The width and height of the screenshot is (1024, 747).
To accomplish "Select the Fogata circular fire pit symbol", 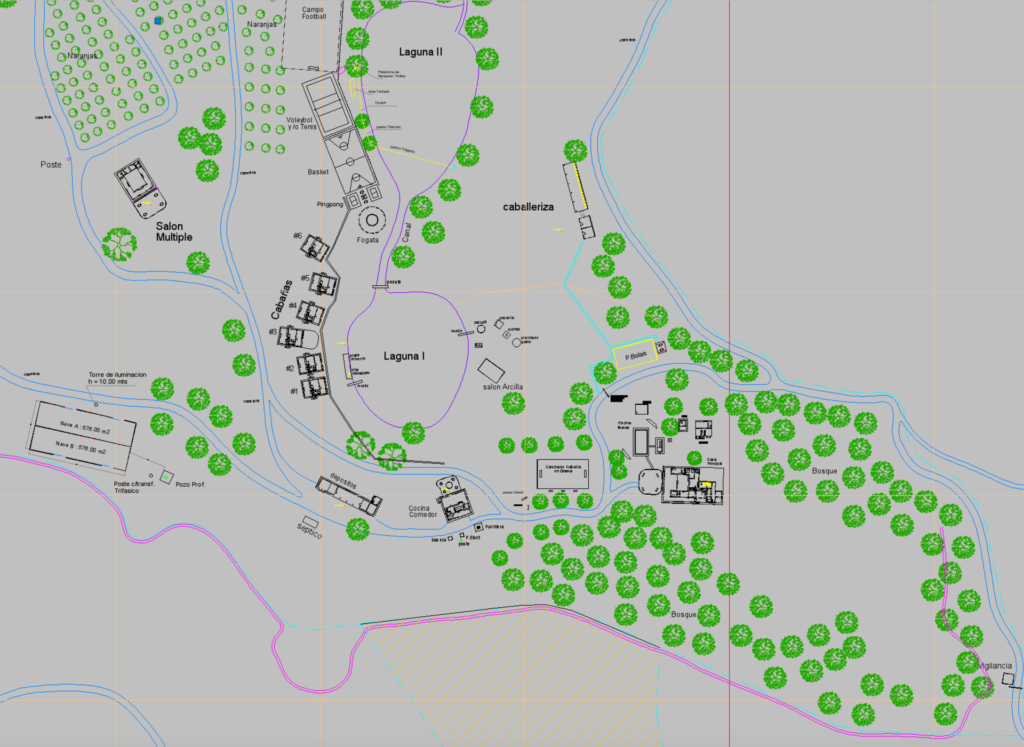I will pyautogui.click(x=374, y=220).
